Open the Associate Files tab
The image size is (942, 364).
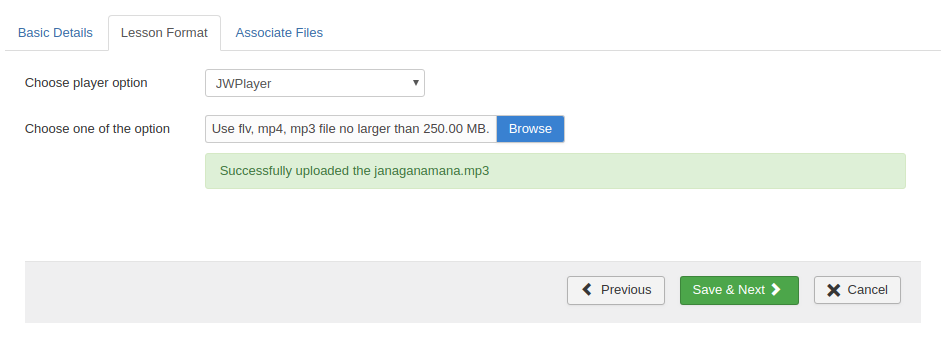(x=279, y=32)
